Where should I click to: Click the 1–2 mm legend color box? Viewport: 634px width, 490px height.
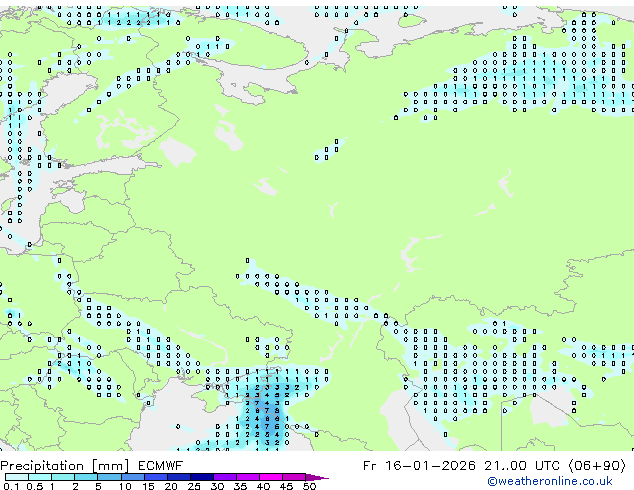63,477
